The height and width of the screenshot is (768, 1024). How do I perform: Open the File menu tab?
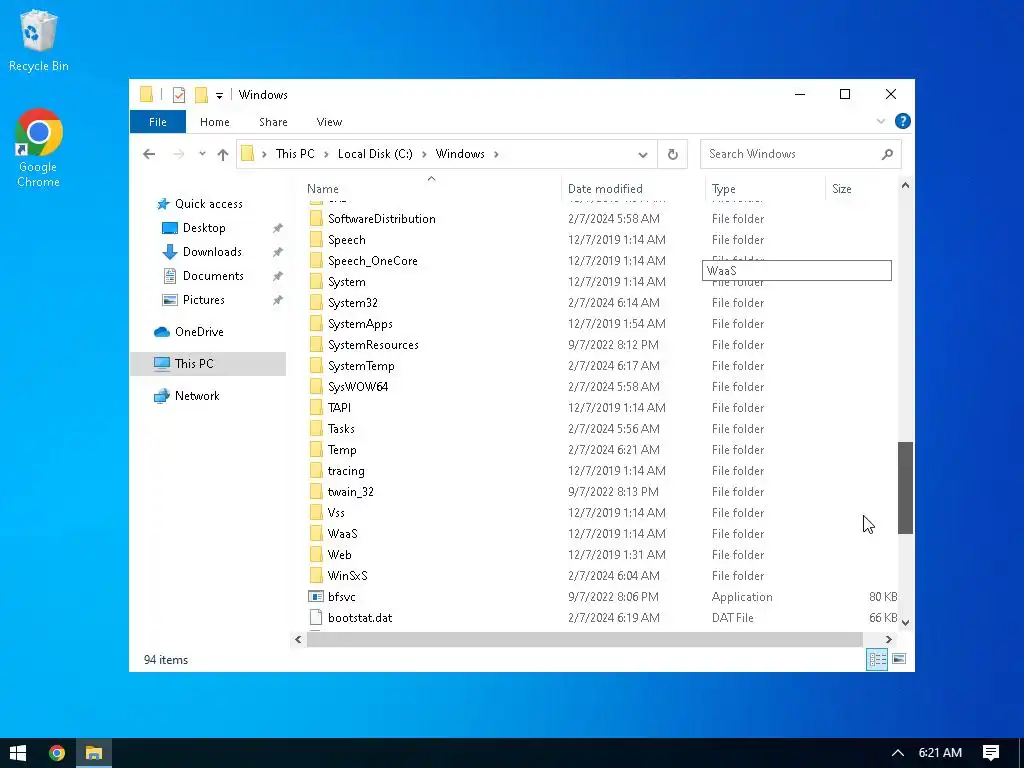click(x=157, y=122)
